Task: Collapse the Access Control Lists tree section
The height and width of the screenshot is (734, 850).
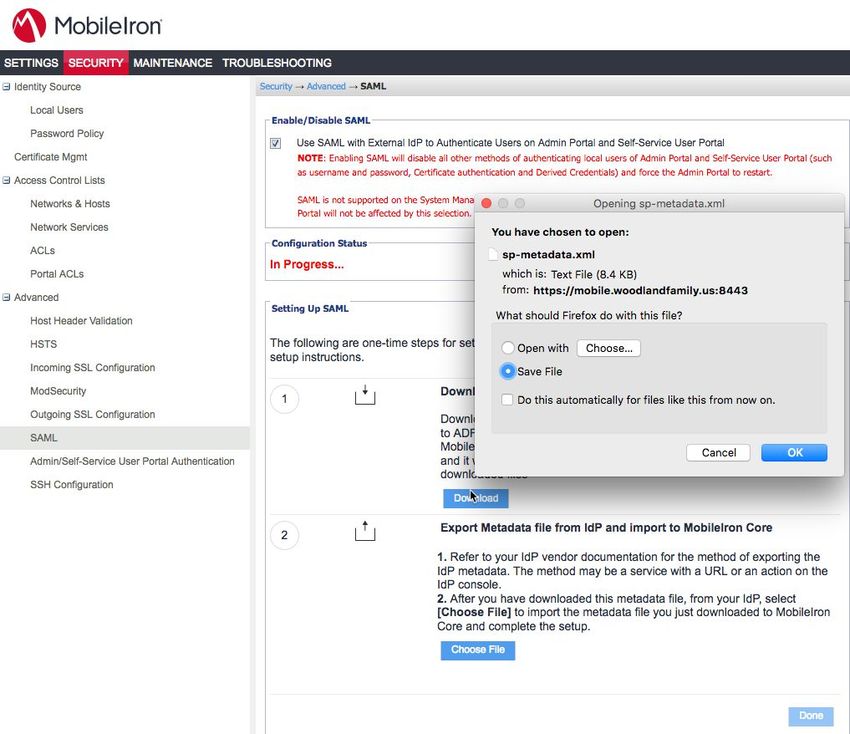Action: click(x=6, y=181)
